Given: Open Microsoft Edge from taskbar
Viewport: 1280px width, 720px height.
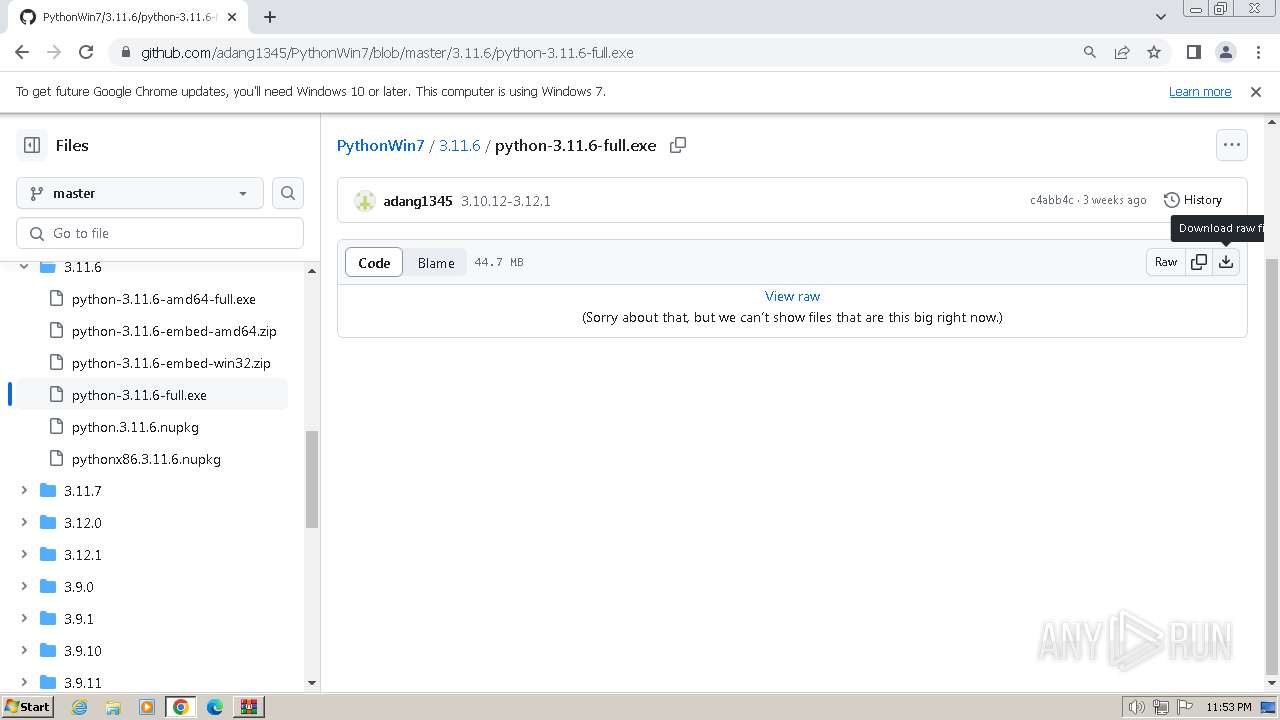Looking at the screenshot, I should (215, 707).
